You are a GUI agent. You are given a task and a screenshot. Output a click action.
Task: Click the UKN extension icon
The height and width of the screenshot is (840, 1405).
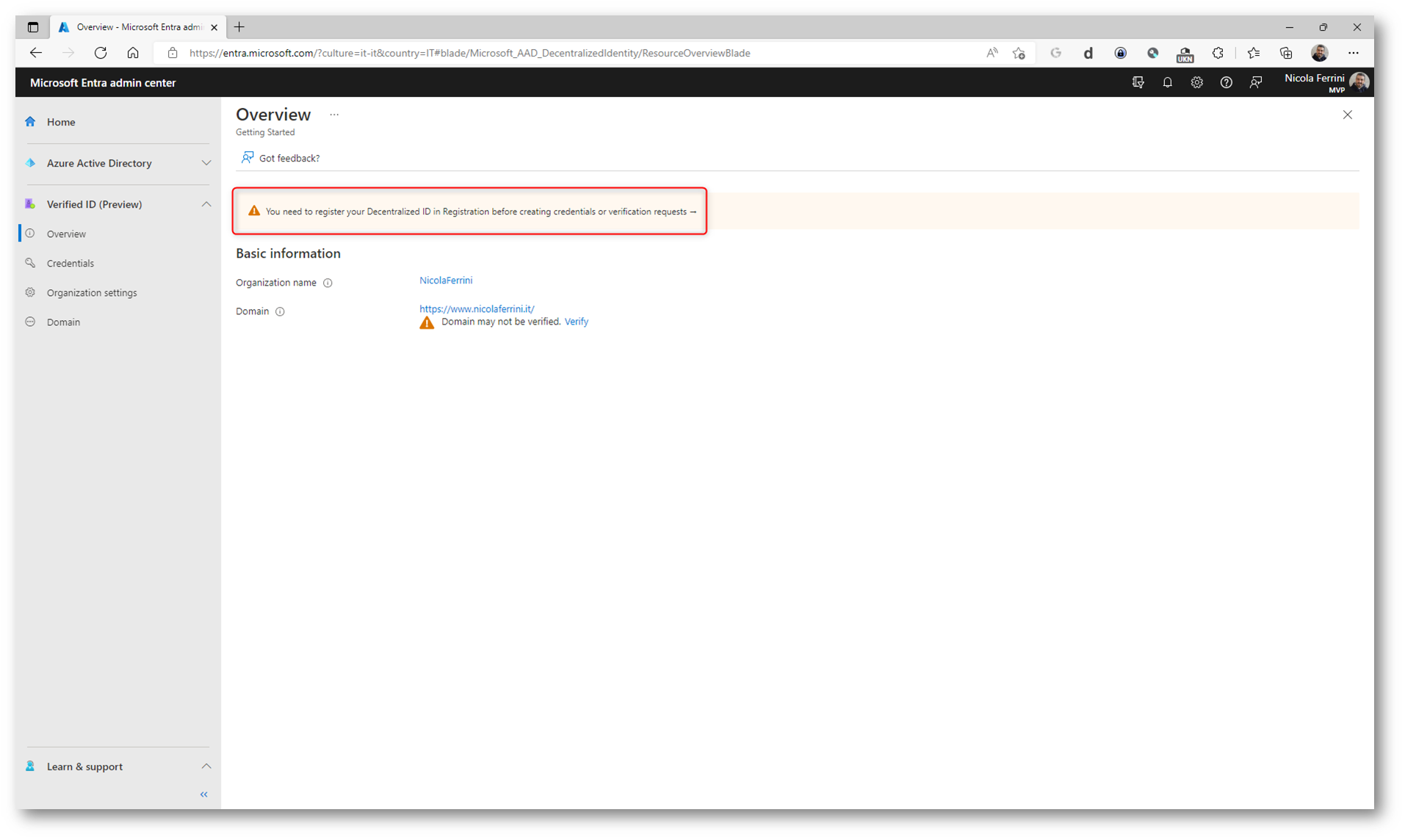[1185, 54]
